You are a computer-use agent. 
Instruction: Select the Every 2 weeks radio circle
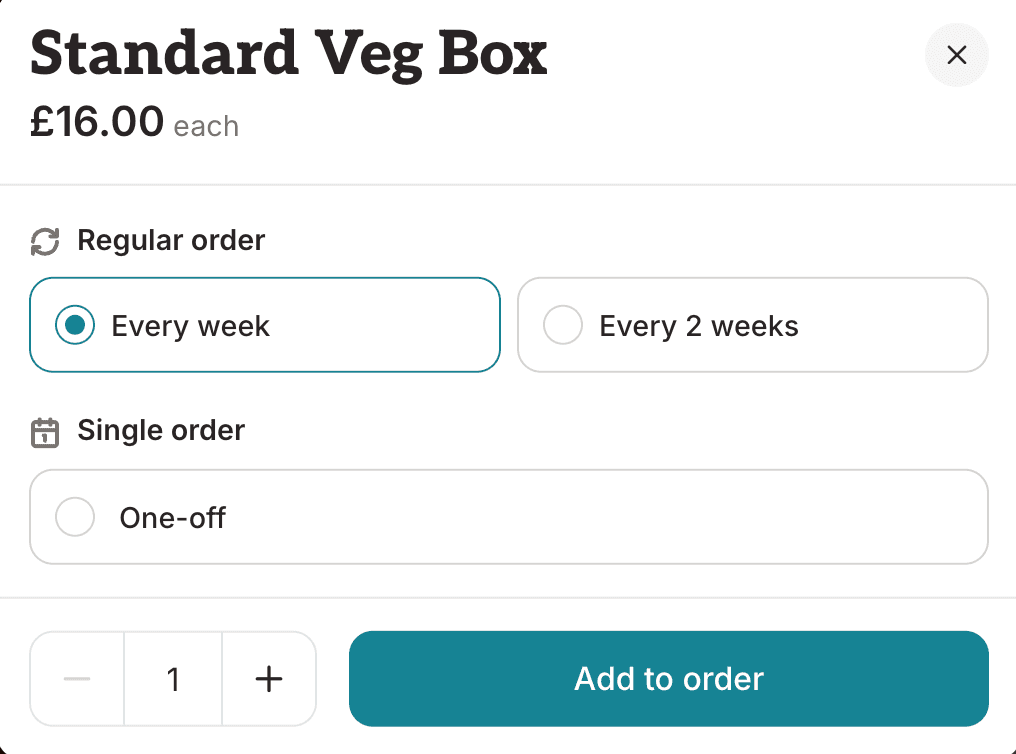coord(562,325)
